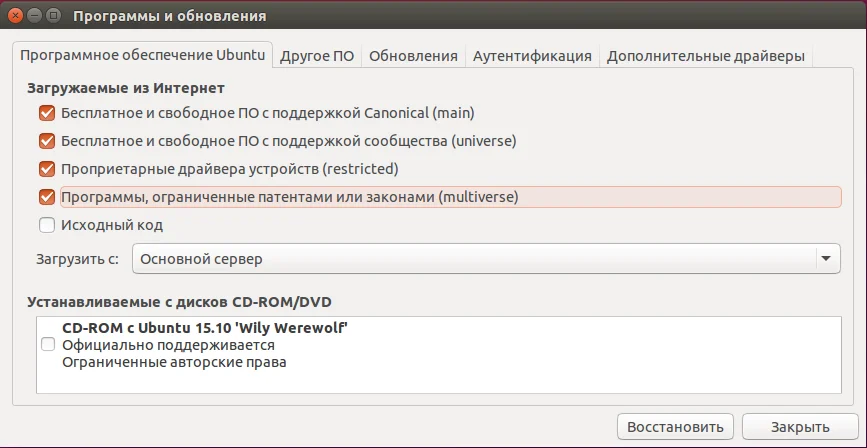Image resolution: width=867 pixels, height=448 pixels.
Task: Select the Программное обеспечение Ubuntu tab
Action: click(143, 56)
